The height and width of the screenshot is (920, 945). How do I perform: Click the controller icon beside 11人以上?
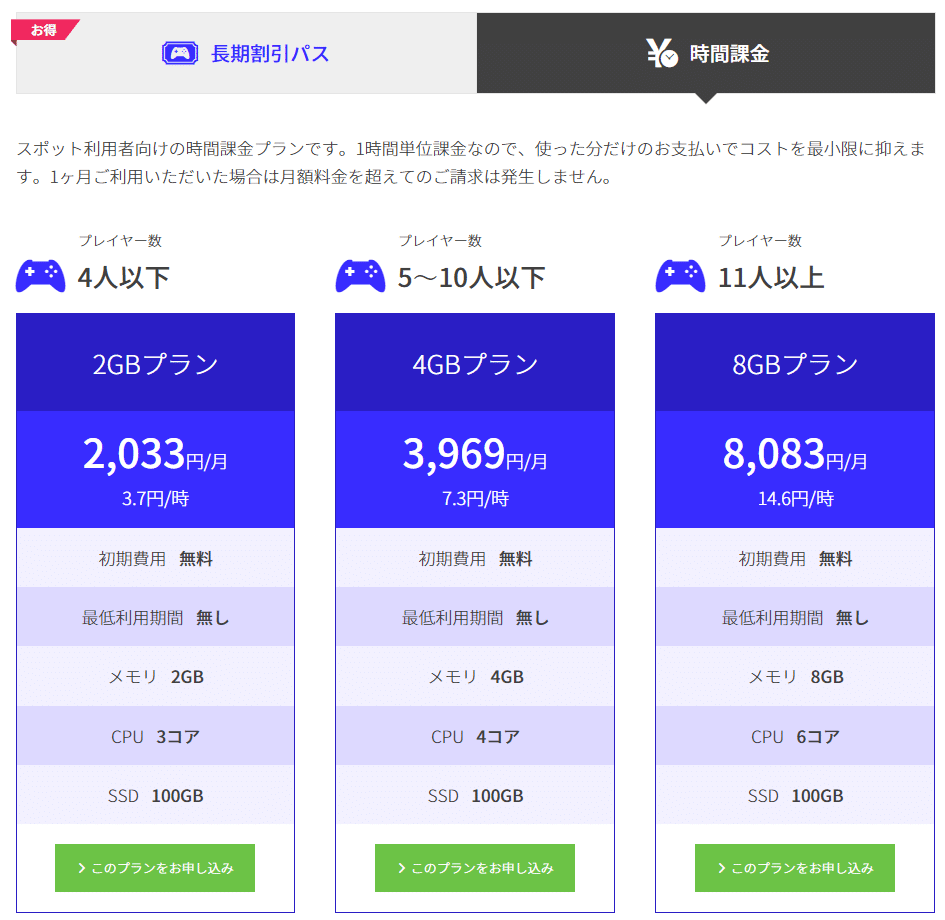(680, 276)
